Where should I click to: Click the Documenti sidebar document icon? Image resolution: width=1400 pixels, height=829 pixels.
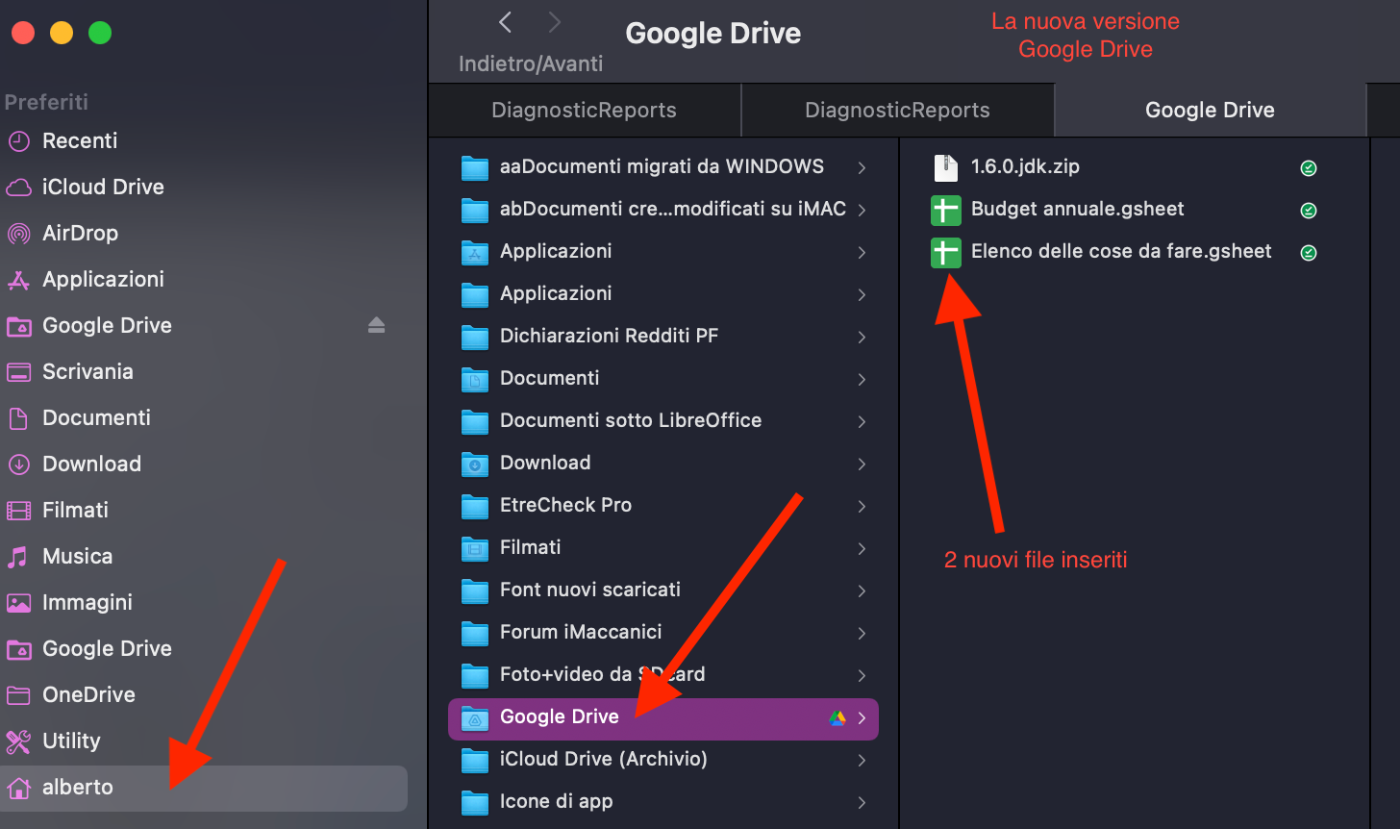pyautogui.click(x=18, y=418)
